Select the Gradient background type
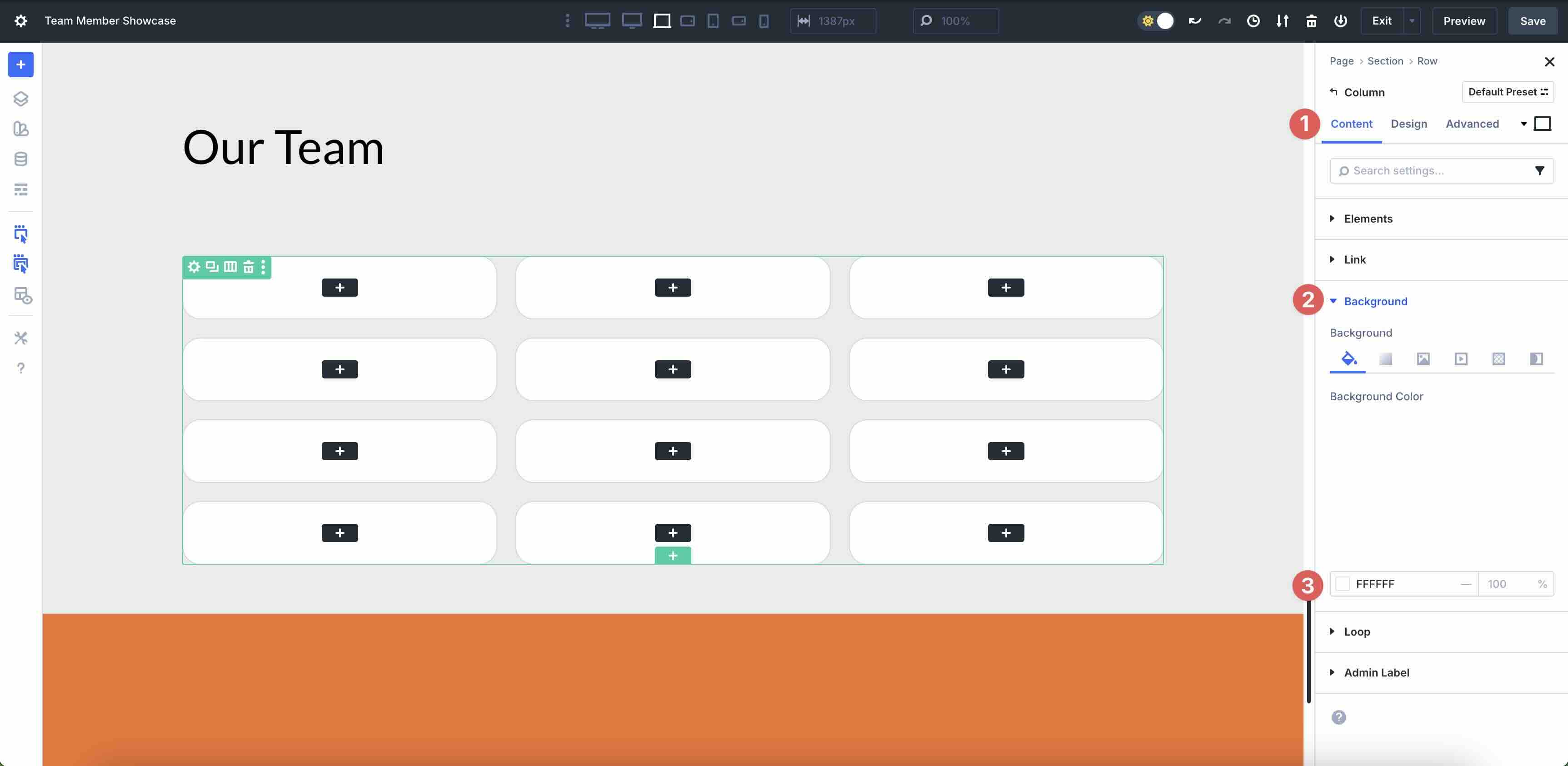The width and height of the screenshot is (1568, 766). pos(1386,359)
